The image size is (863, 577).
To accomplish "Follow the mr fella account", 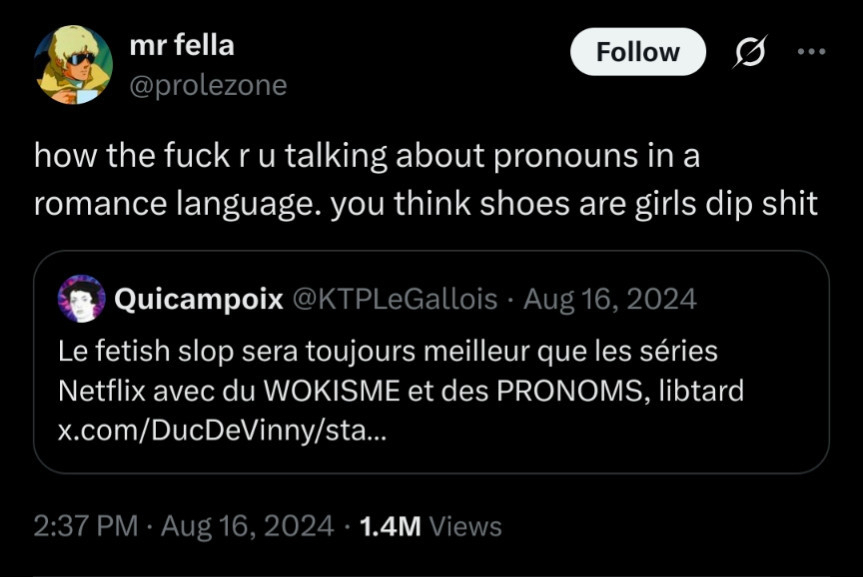I will coord(637,52).
